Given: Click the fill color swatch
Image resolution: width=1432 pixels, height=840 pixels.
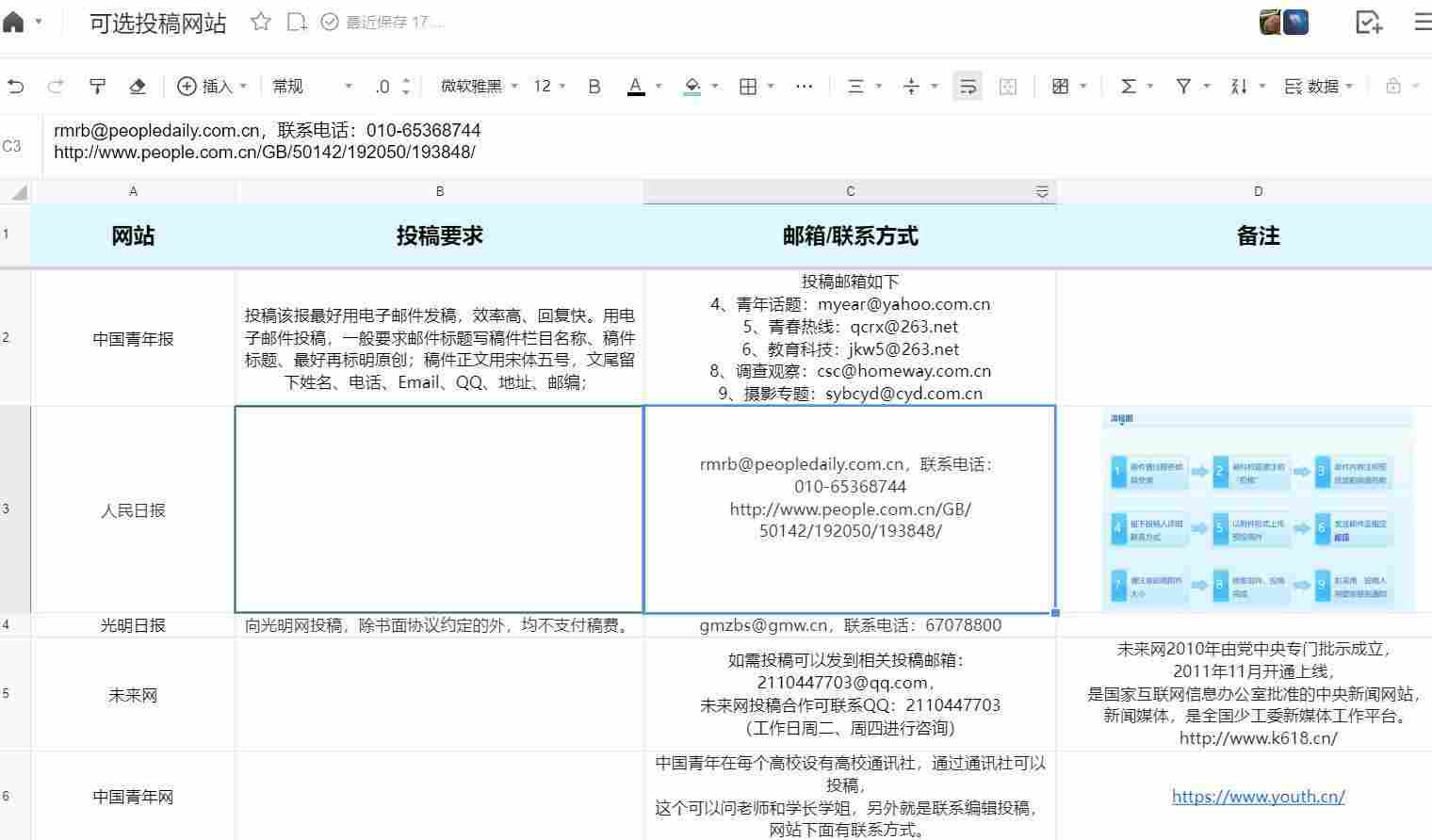Looking at the screenshot, I should coord(692,87).
